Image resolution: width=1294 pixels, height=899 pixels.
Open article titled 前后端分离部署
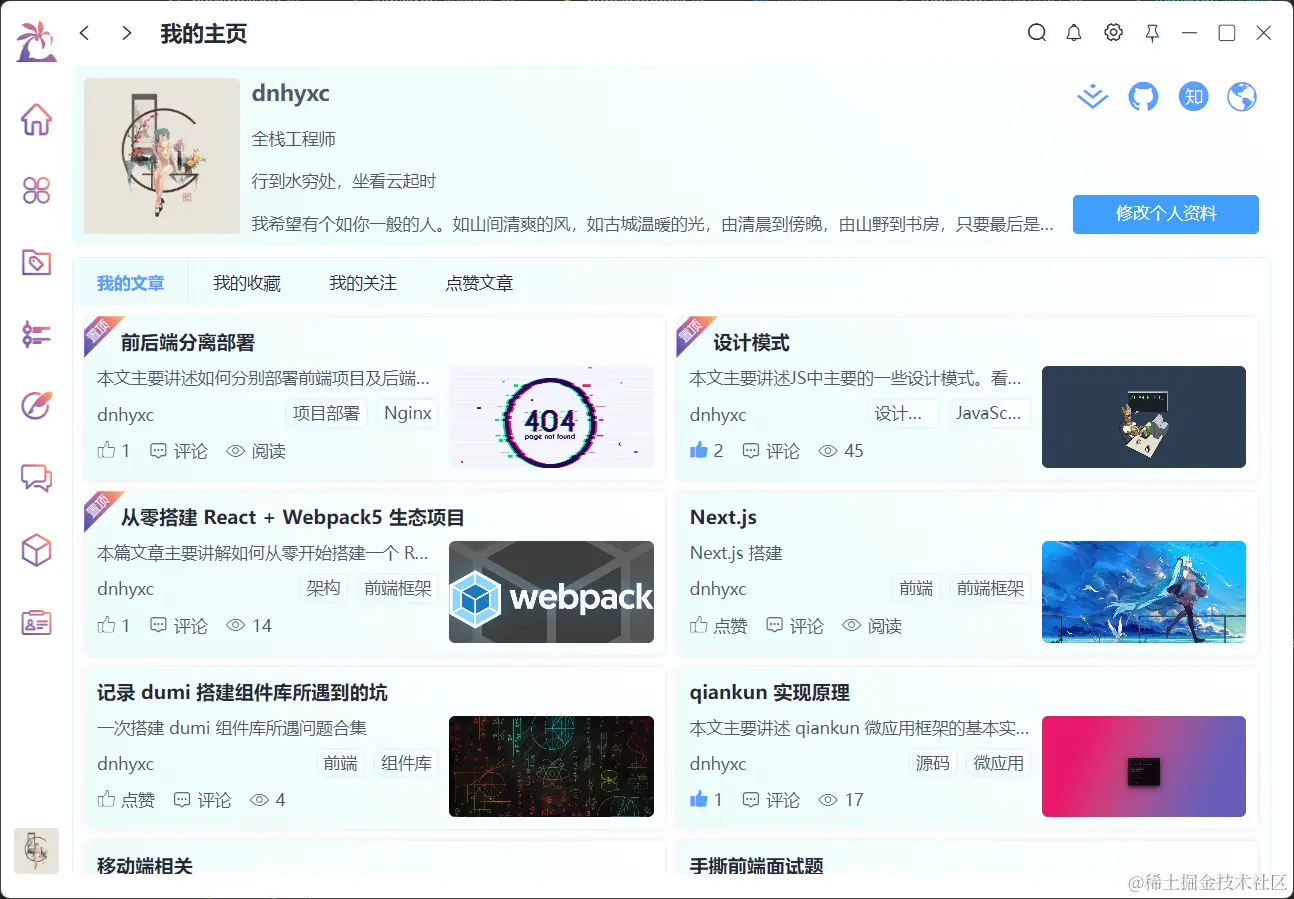click(188, 343)
